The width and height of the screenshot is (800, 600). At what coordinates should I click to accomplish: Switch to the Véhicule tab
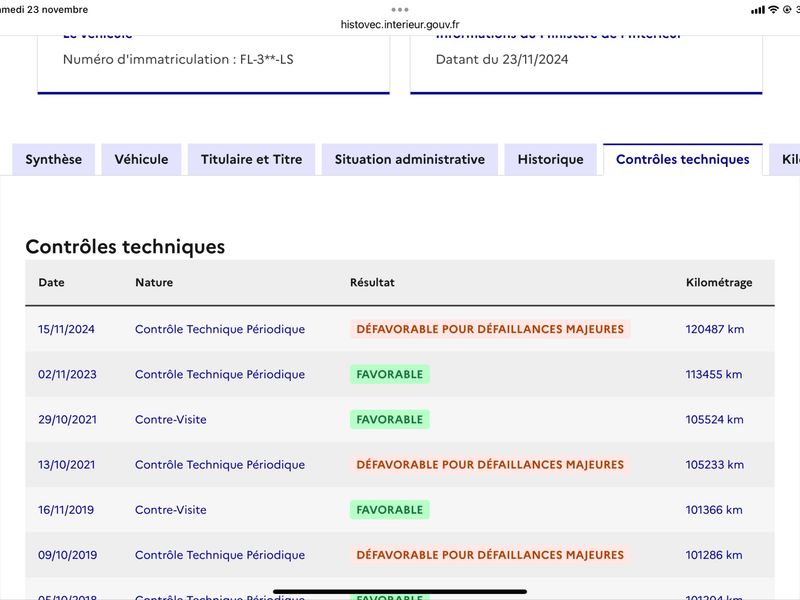click(141, 159)
